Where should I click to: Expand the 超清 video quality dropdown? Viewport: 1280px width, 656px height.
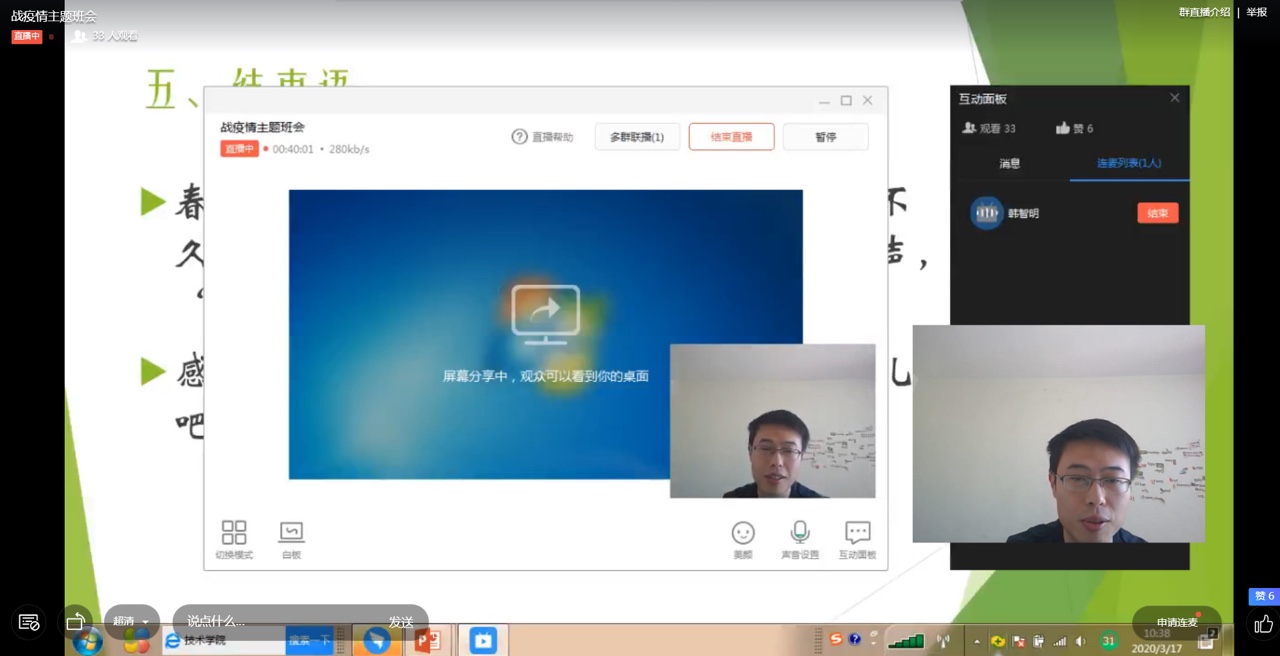pos(131,621)
